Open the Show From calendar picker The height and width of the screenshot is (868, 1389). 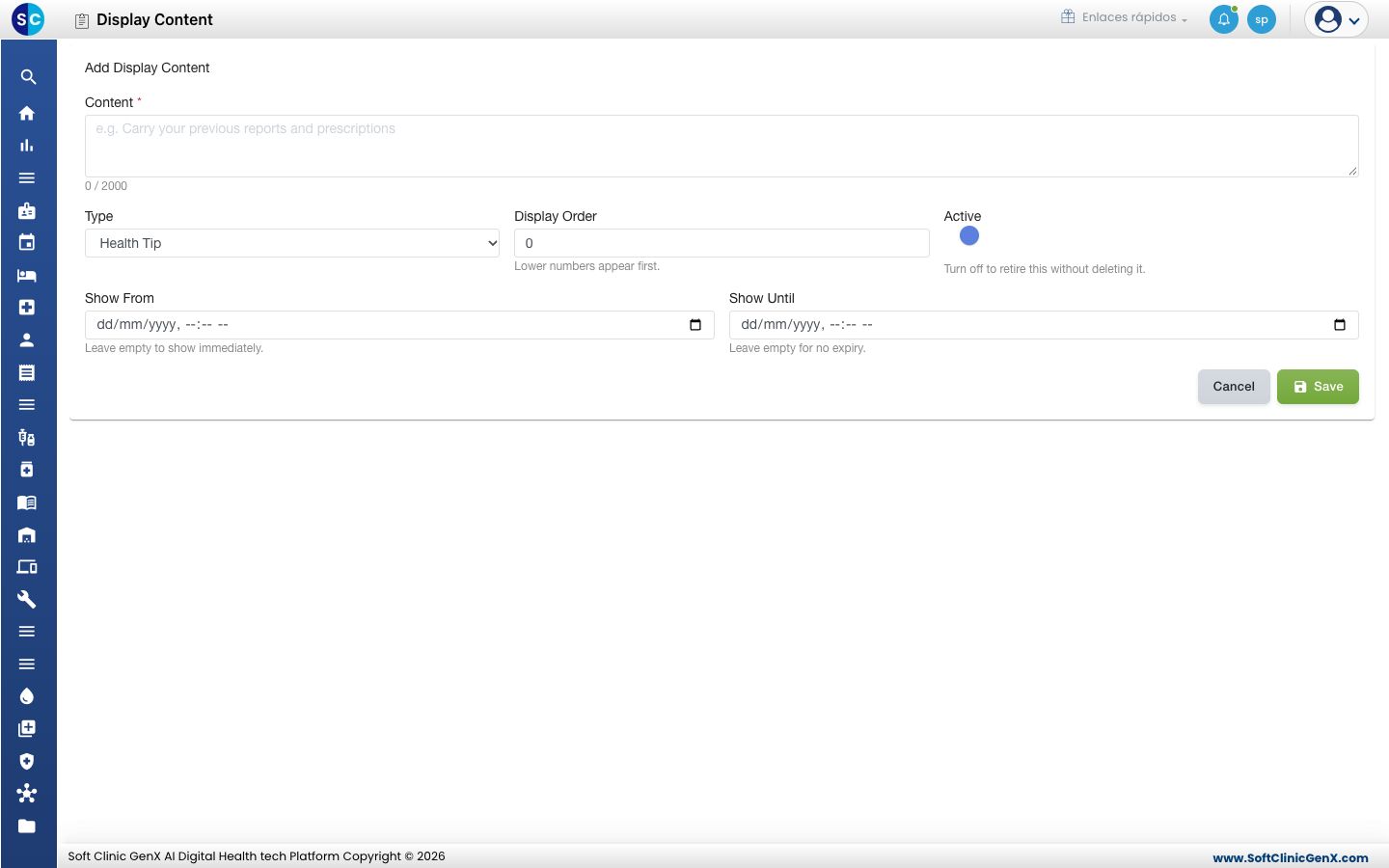click(x=695, y=325)
